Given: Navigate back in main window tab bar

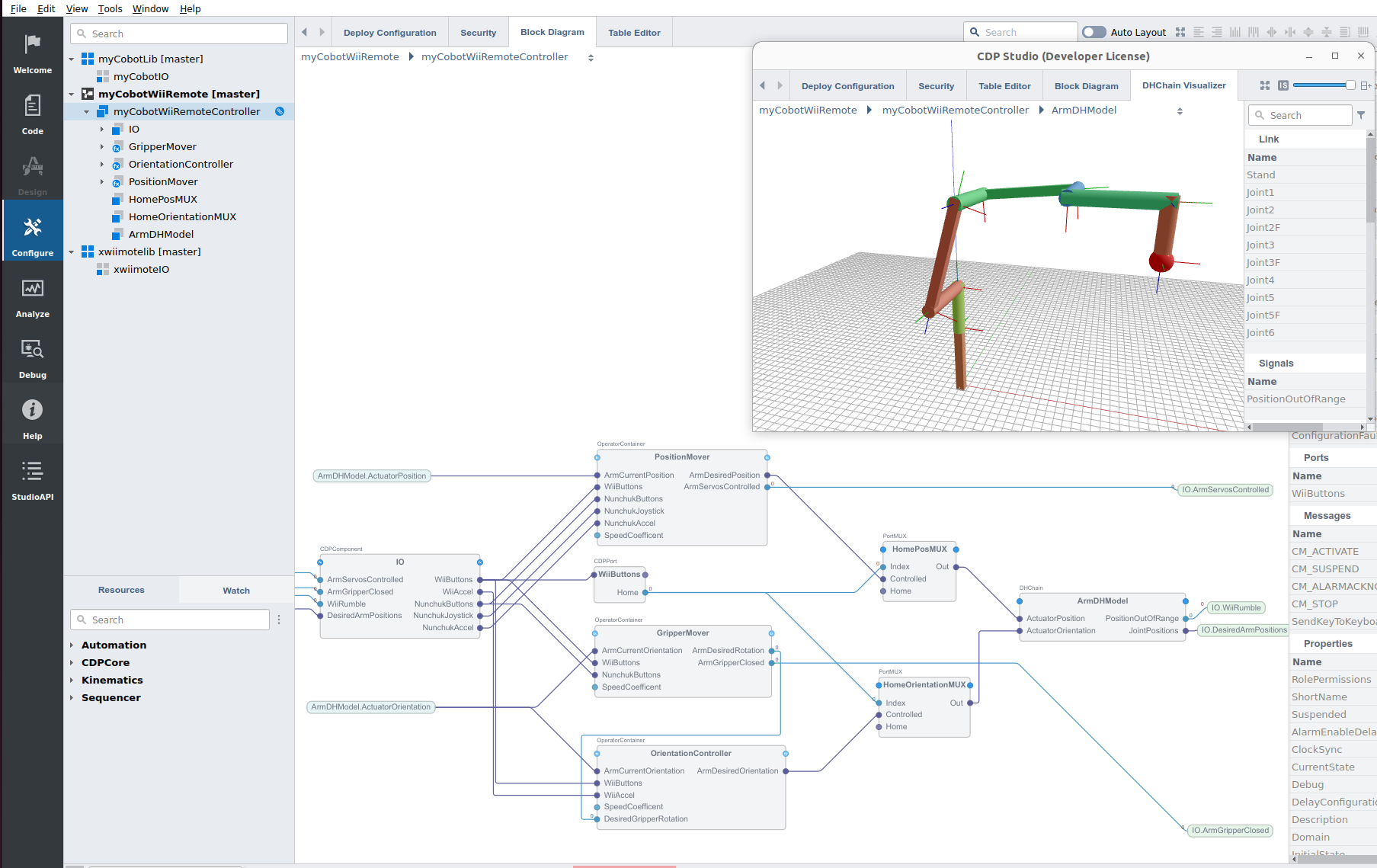Looking at the screenshot, I should pos(305,32).
